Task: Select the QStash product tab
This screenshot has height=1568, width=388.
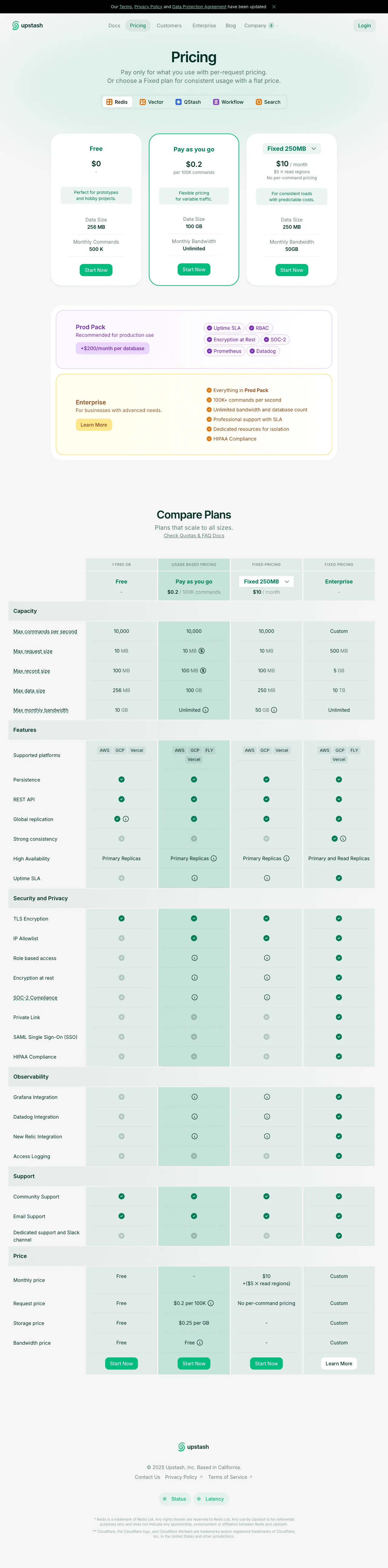Action: click(188, 102)
